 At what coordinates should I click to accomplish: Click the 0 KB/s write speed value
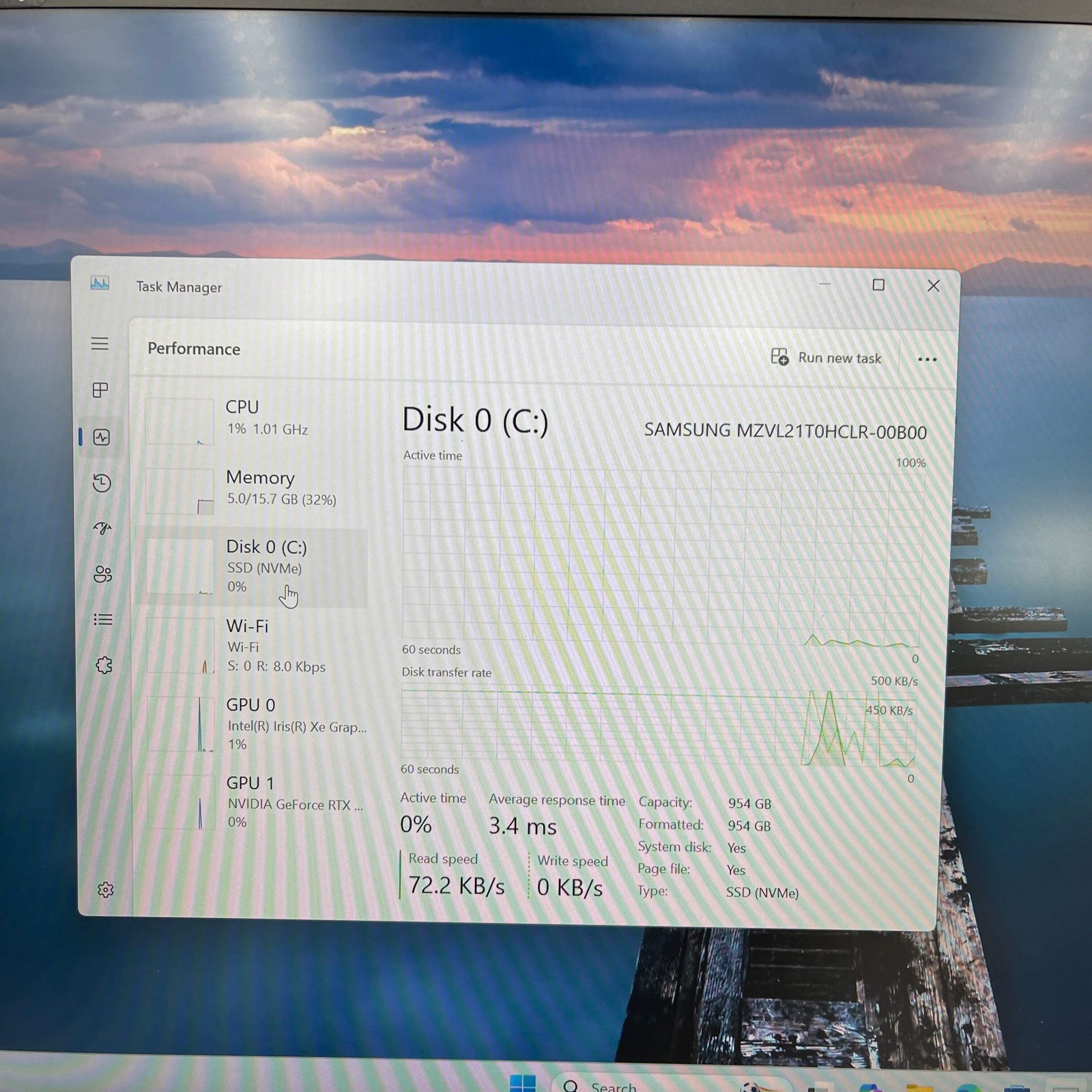coord(570,887)
